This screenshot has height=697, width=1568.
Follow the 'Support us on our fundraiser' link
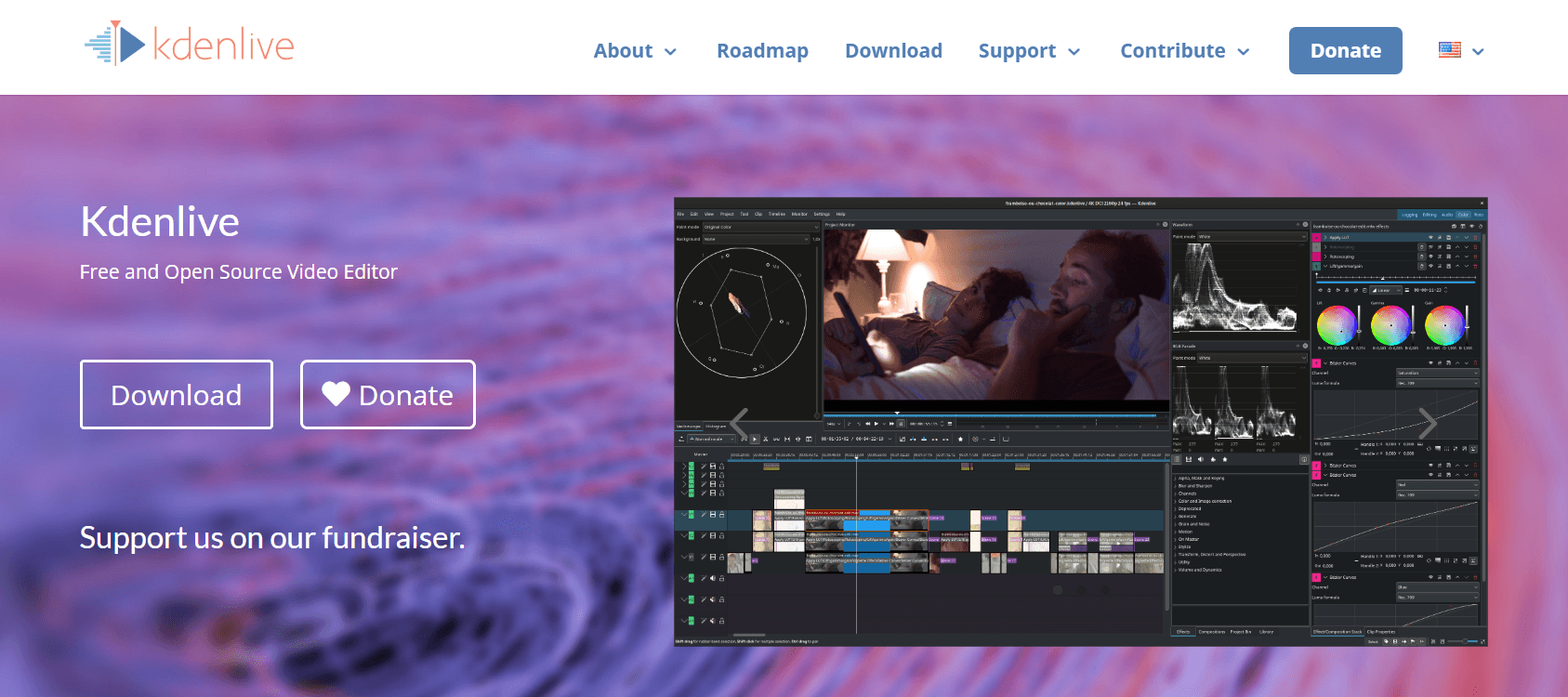(x=271, y=538)
